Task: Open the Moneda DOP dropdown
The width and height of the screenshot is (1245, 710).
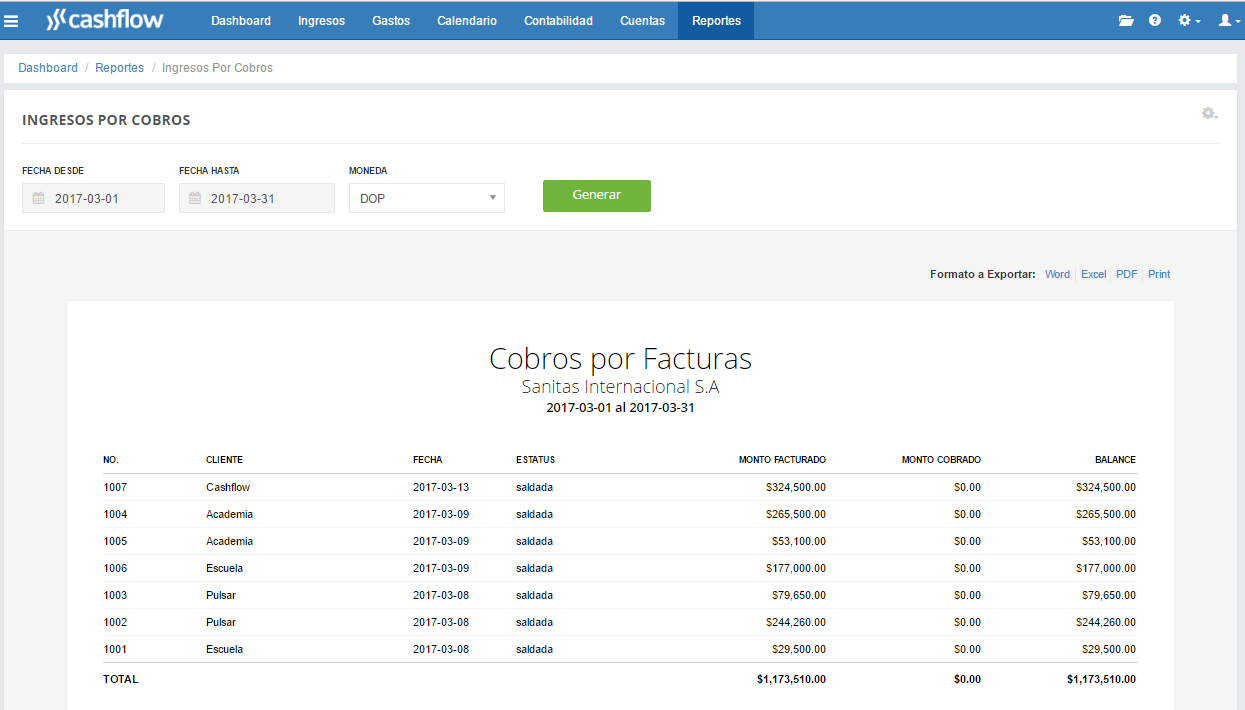Action: coord(427,198)
